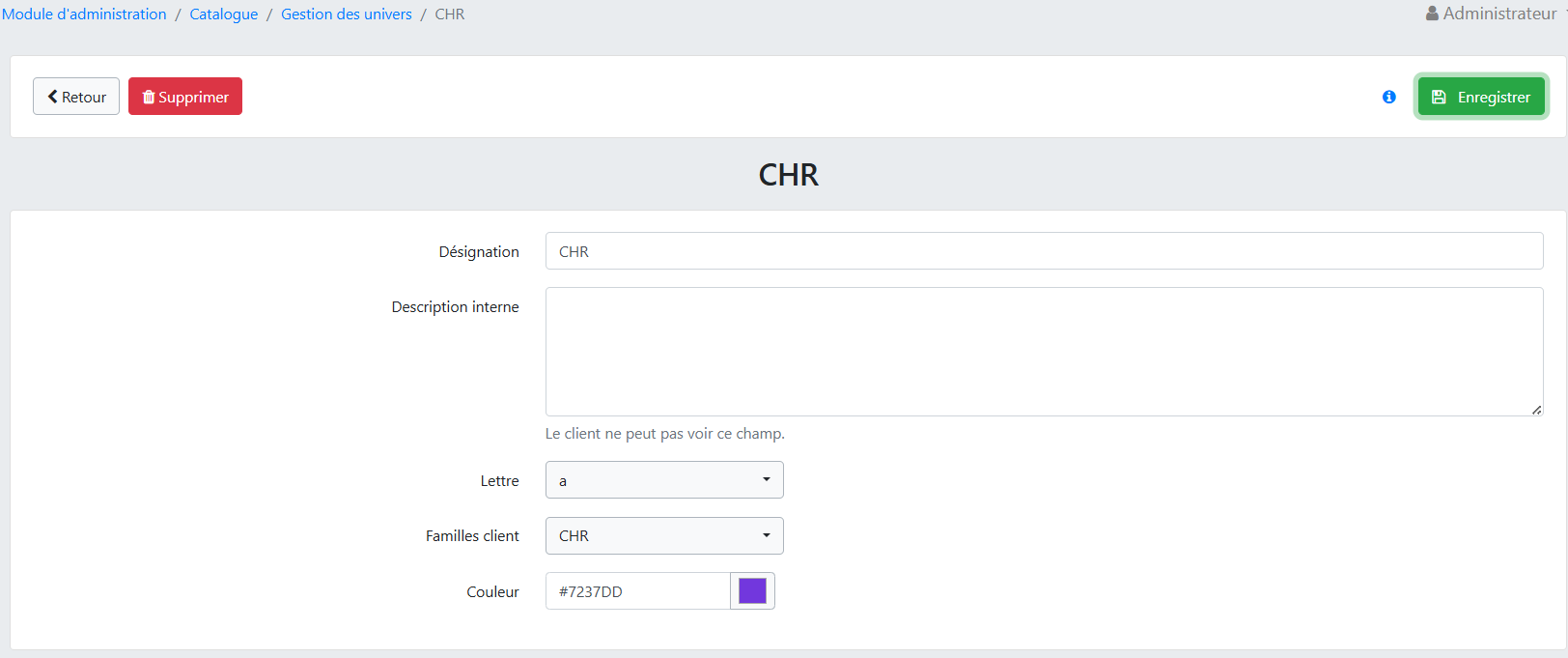Open the Familles client dropdown
The image size is (1568, 658).
(664, 535)
